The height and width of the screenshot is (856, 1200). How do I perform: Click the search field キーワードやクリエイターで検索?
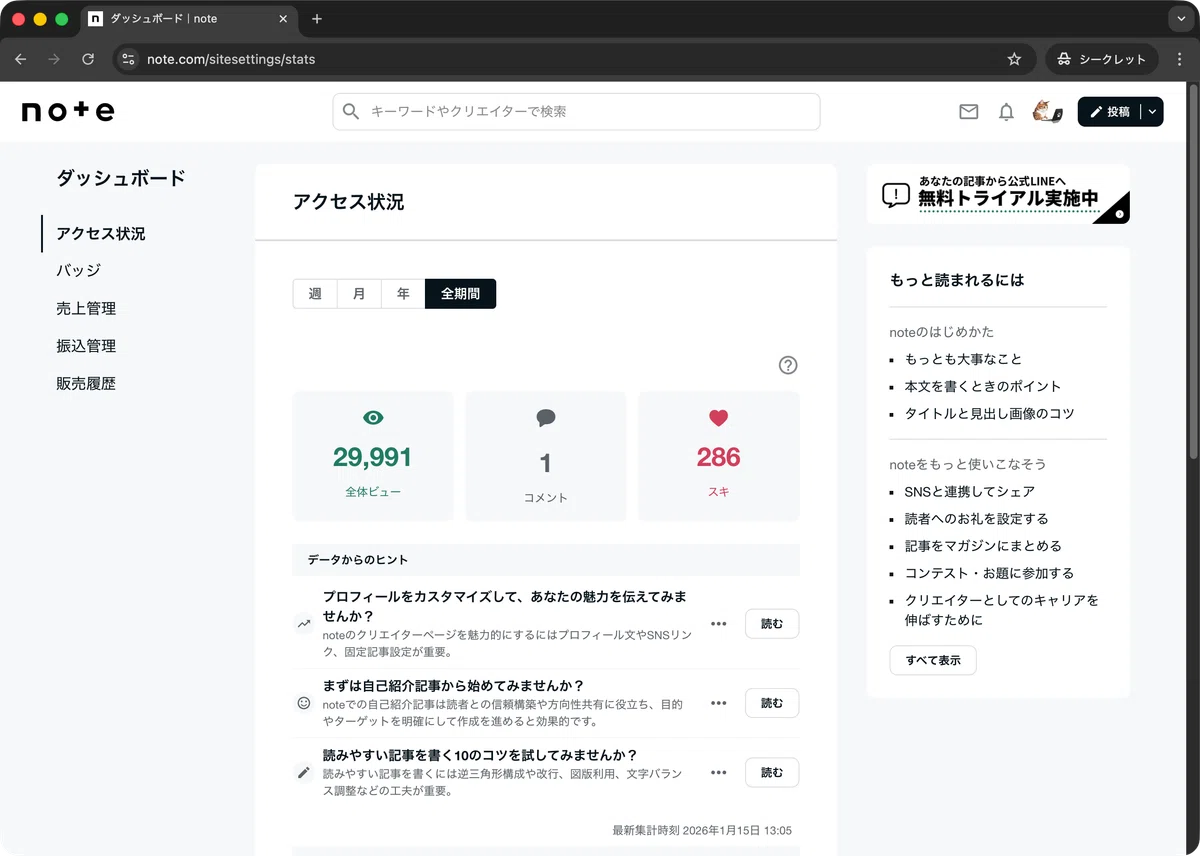tap(576, 112)
